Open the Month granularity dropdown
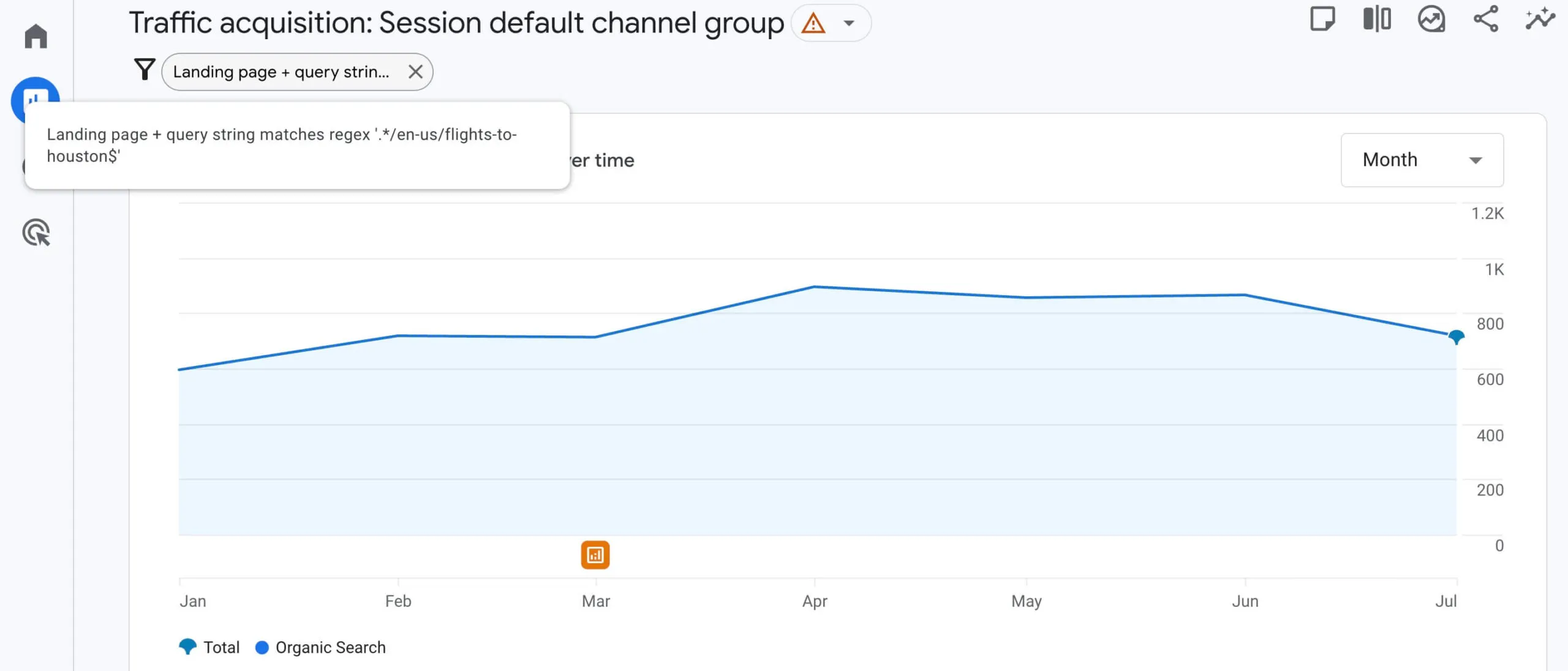Viewport: 1568px width, 671px height. click(1422, 160)
